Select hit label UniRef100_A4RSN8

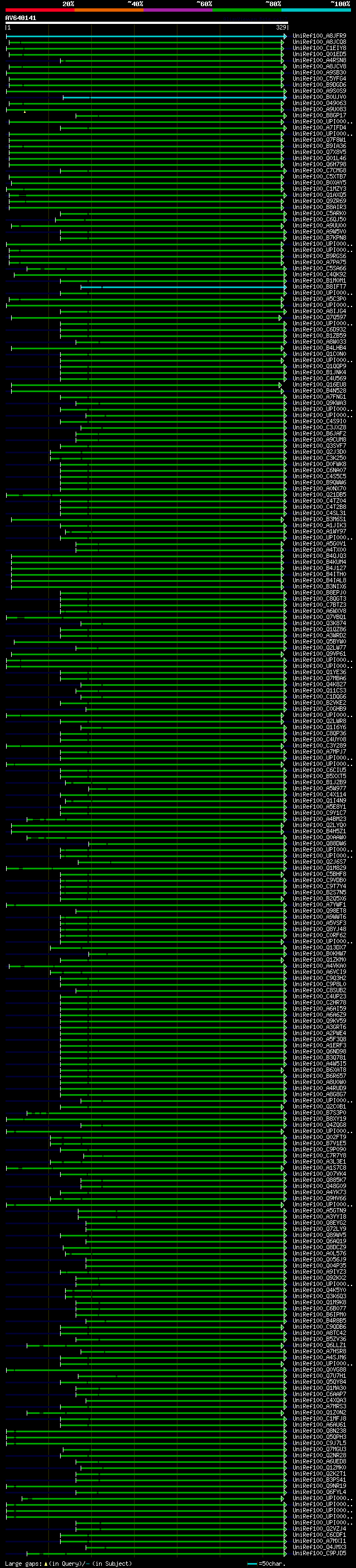(319, 60)
